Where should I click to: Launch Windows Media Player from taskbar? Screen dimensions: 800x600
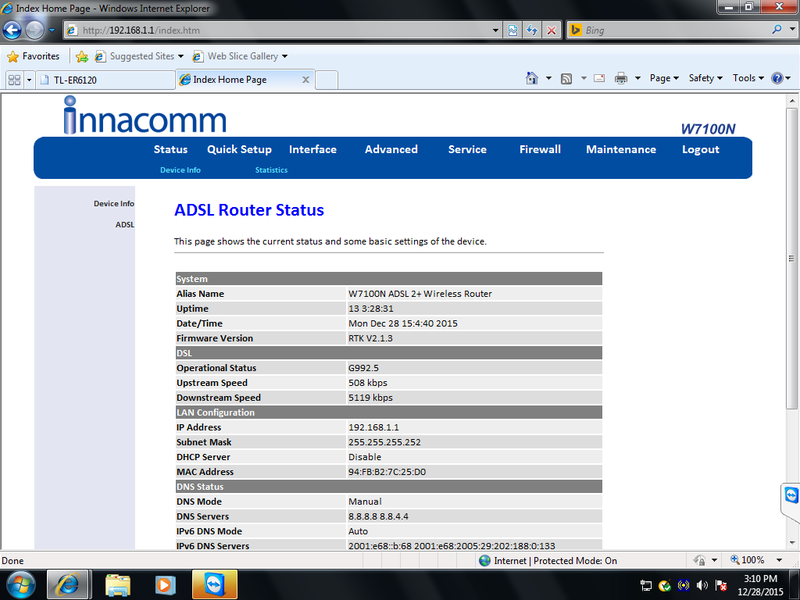pos(164,585)
